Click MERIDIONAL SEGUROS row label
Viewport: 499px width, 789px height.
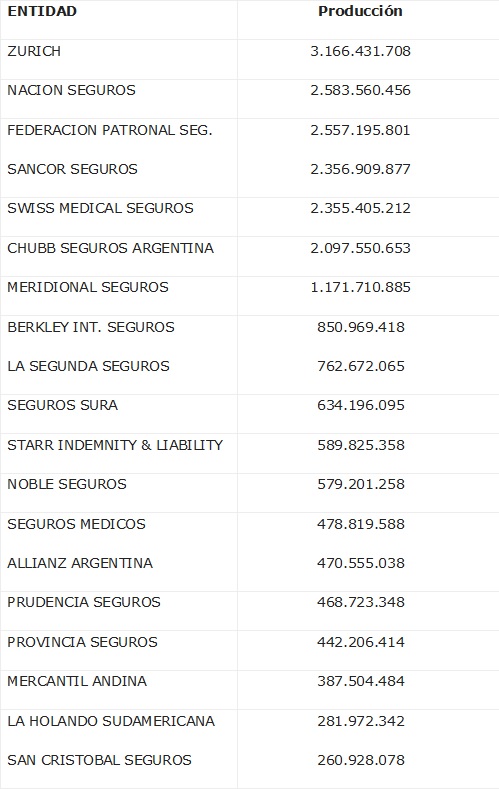pyautogui.click(x=88, y=287)
